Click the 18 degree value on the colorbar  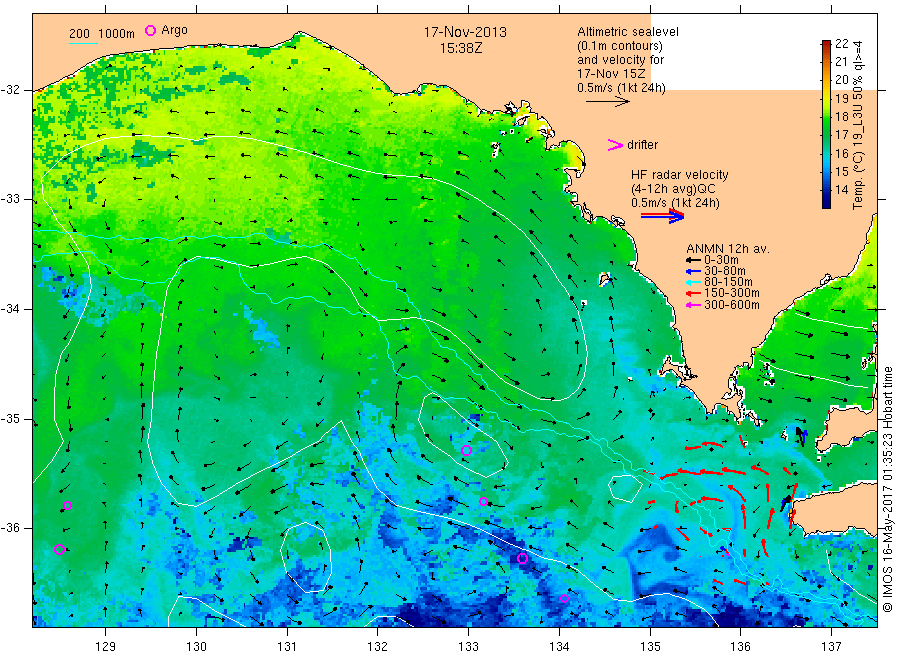[x=841, y=117]
